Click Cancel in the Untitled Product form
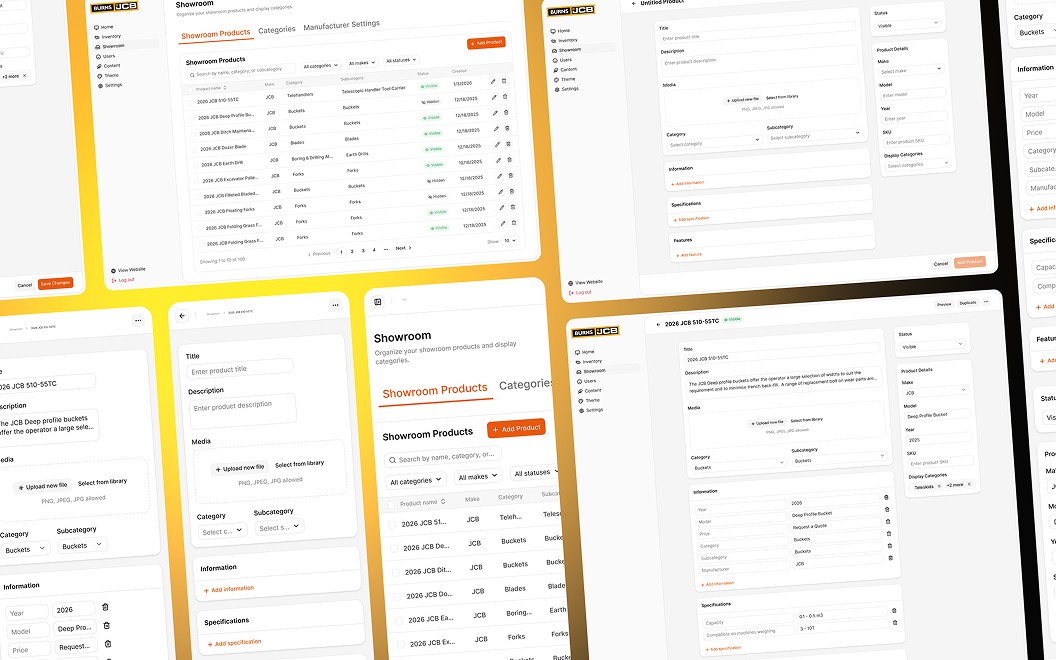Image resolution: width=1056 pixels, height=660 pixels. [x=941, y=263]
